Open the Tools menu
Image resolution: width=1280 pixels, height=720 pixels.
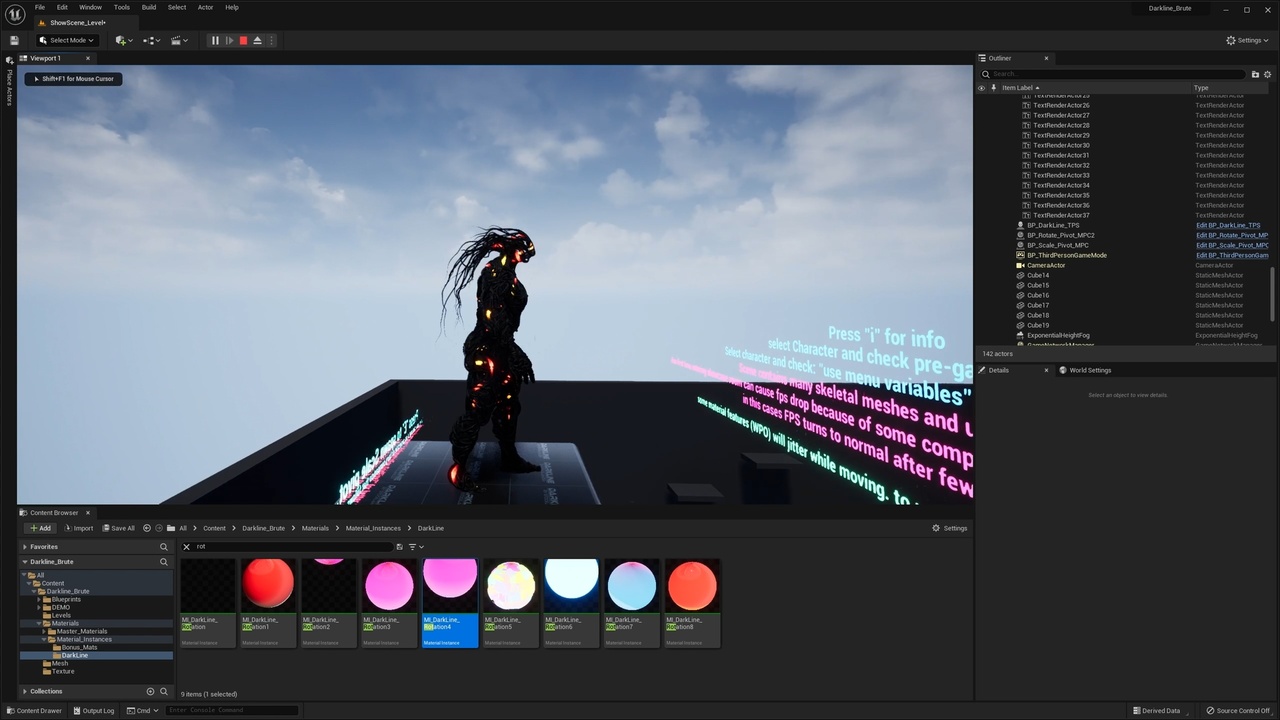click(121, 7)
